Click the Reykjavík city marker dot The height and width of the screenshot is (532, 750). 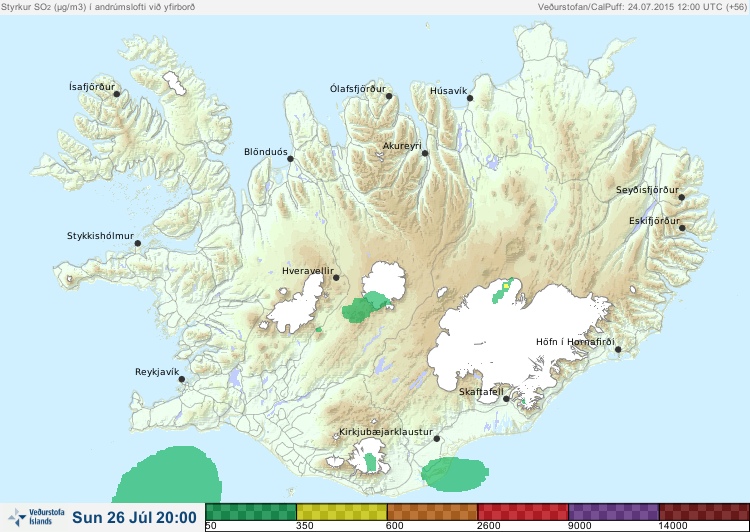coord(182,379)
